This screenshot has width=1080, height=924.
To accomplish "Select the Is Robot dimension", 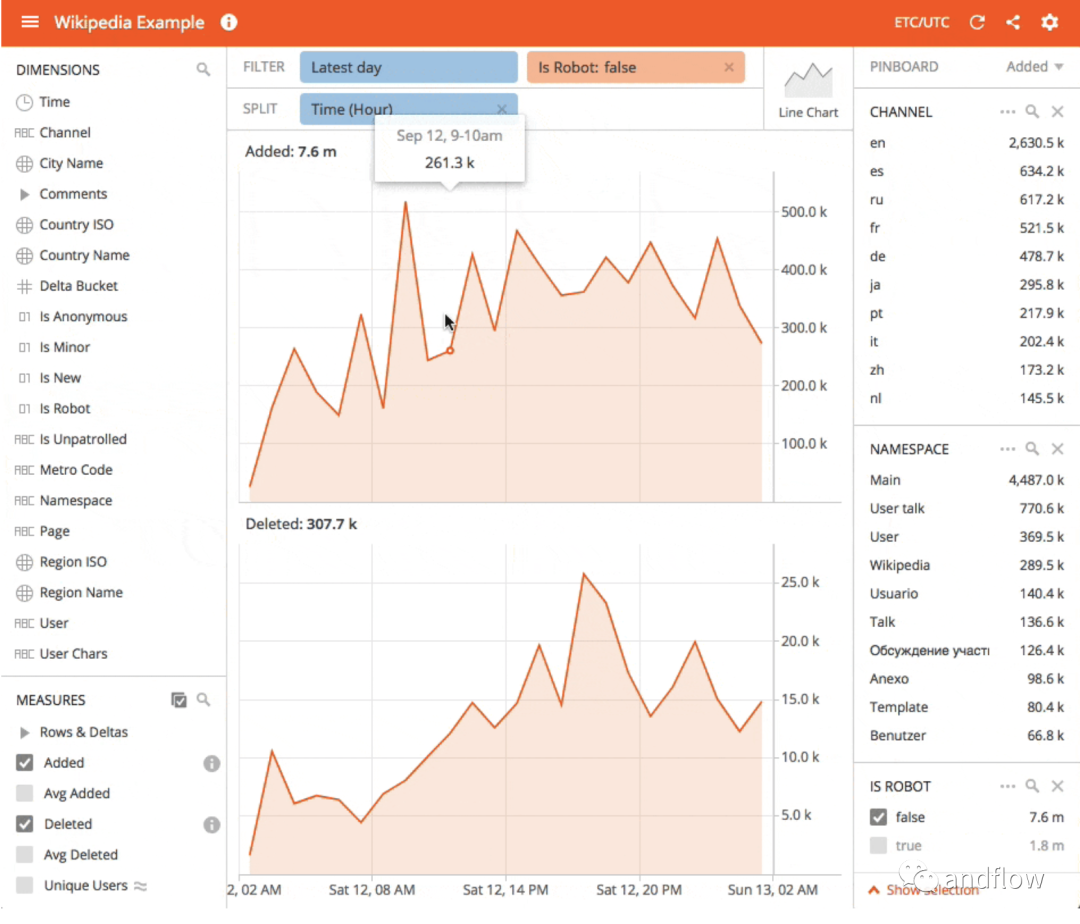I will [x=65, y=409].
